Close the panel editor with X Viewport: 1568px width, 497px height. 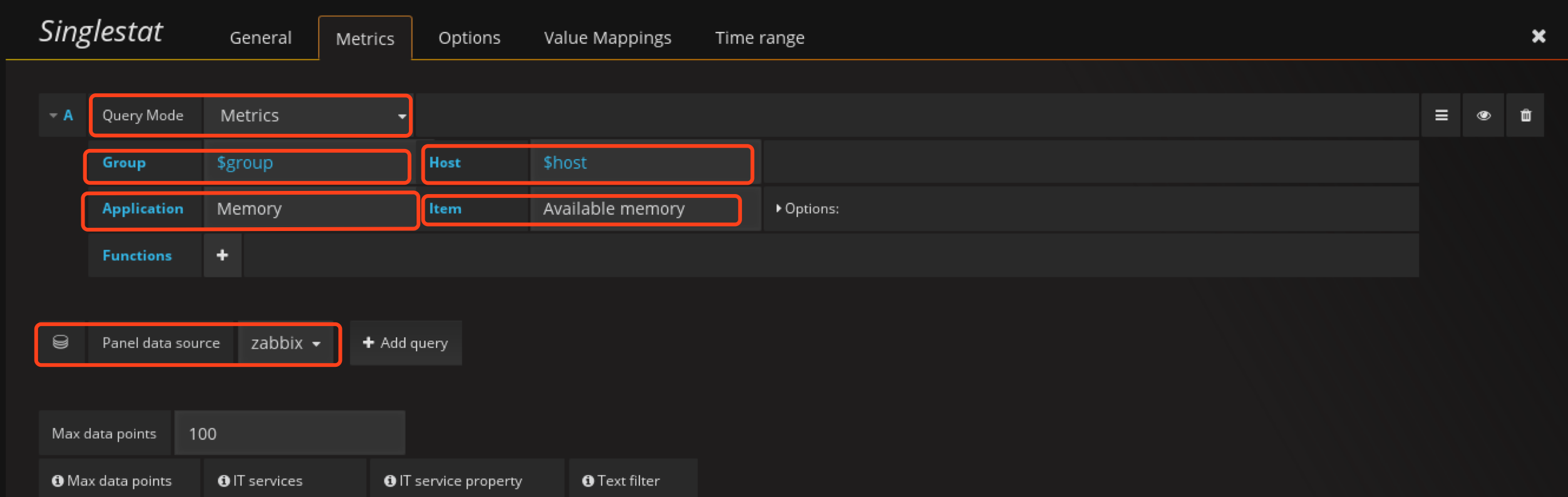point(1538,36)
